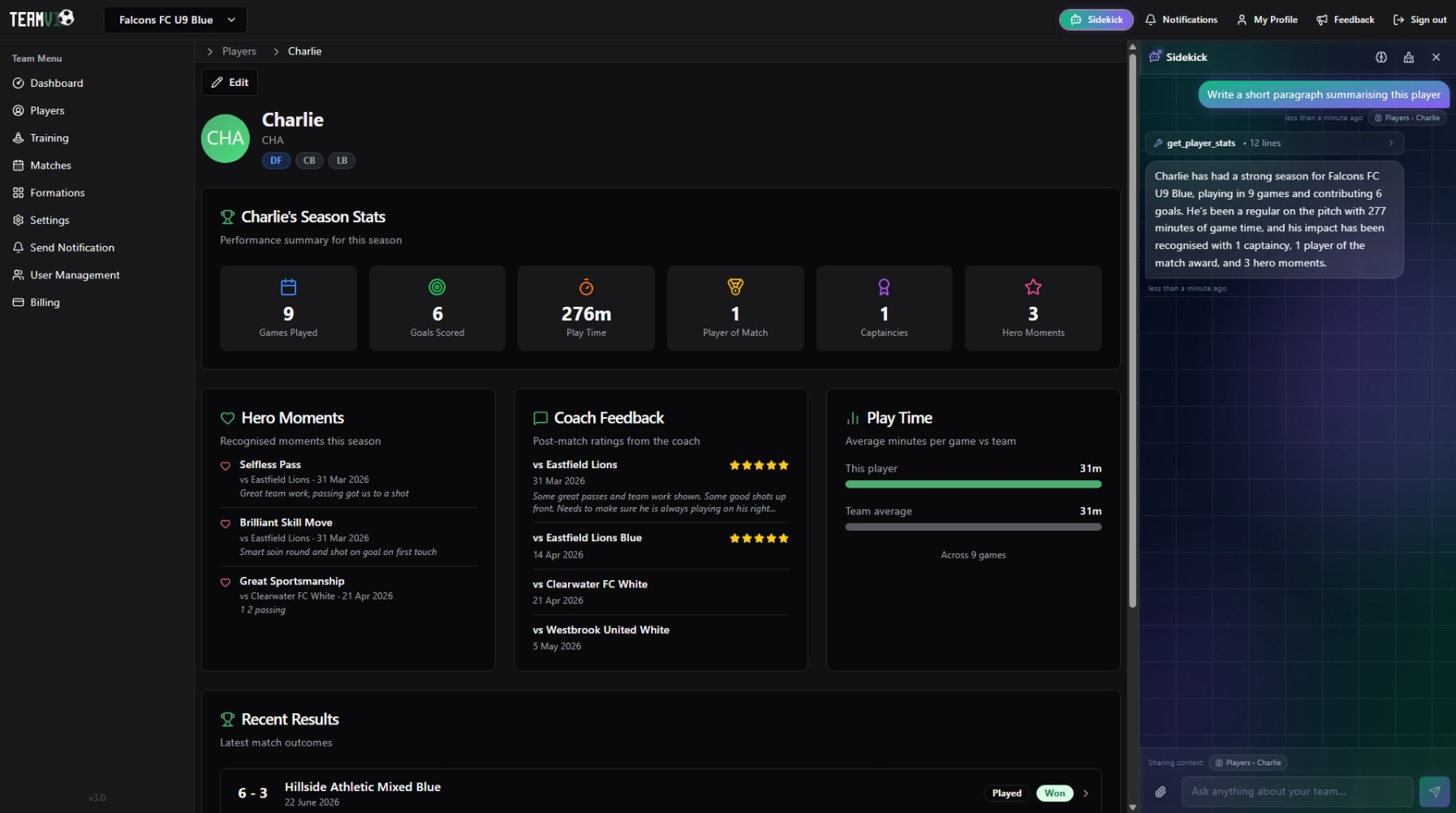Image resolution: width=1456 pixels, height=813 pixels.
Task: Click the This player green progress bar
Action: pyautogui.click(x=973, y=484)
